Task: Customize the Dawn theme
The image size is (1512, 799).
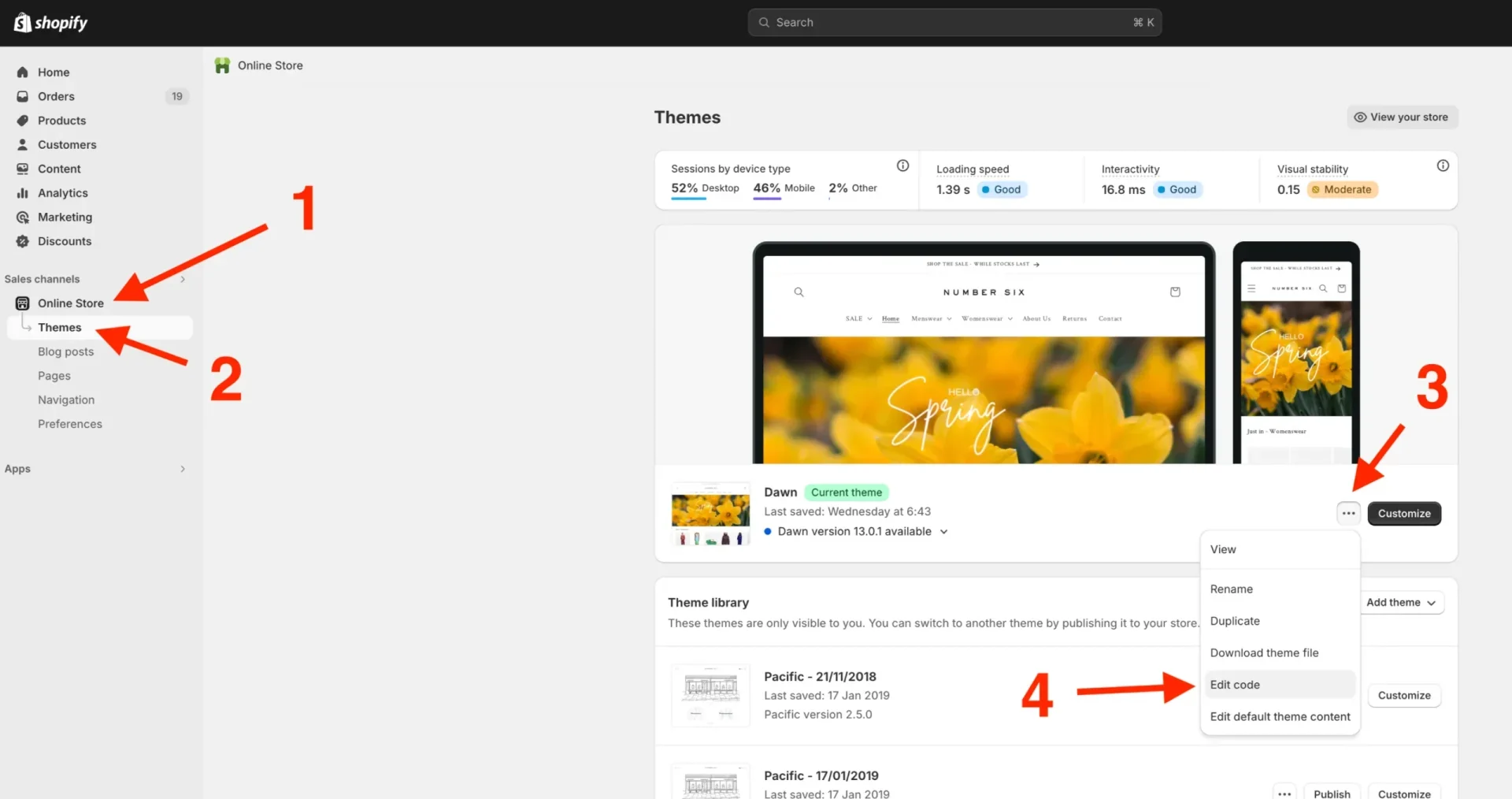Action: pyautogui.click(x=1404, y=513)
